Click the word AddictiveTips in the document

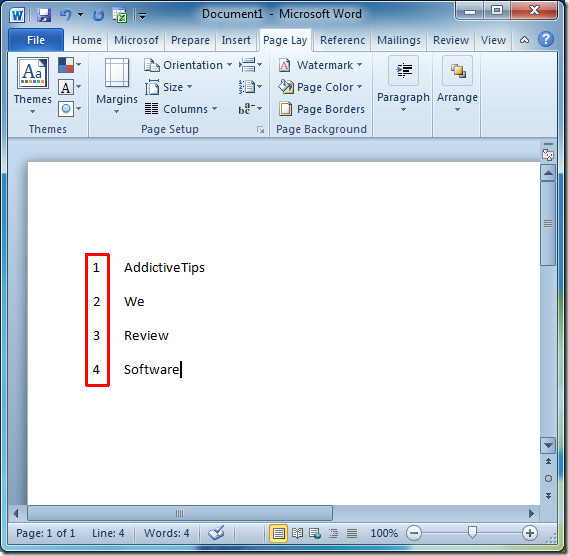coord(164,268)
